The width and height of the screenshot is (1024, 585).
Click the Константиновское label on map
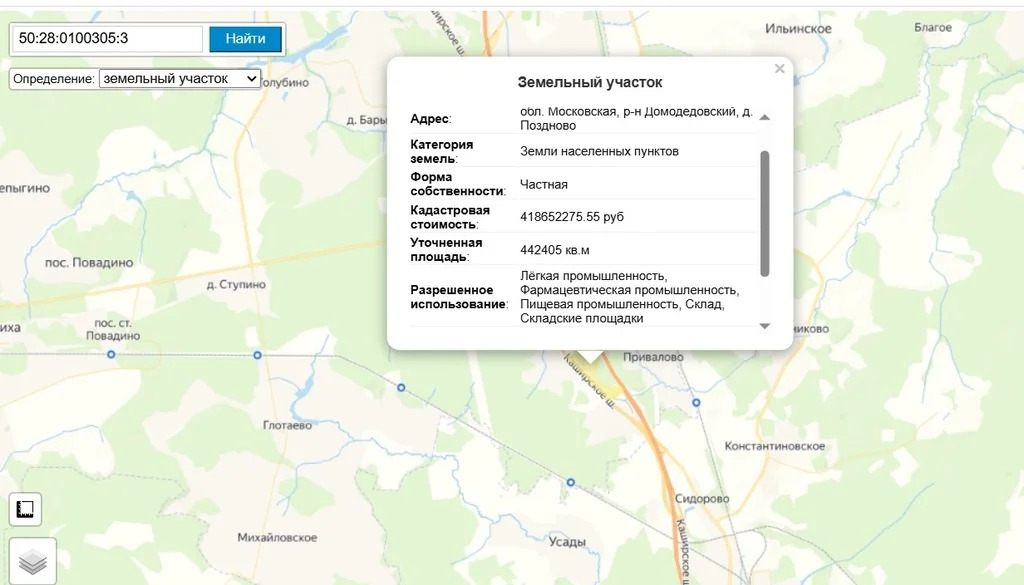click(x=775, y=445)
